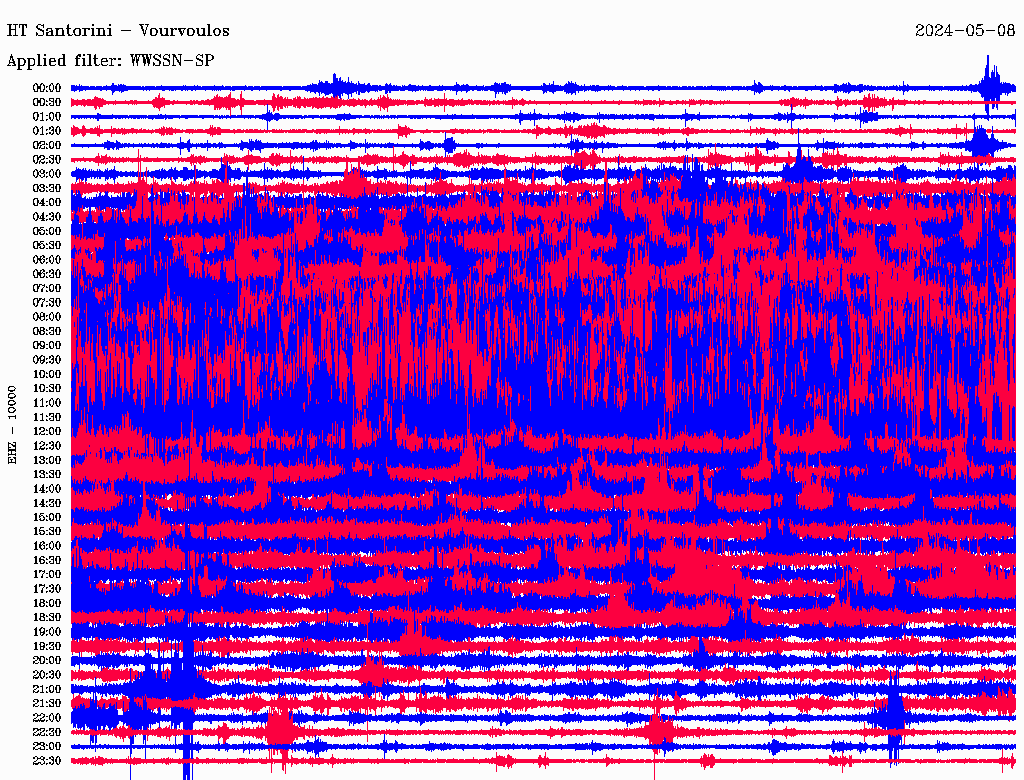Click the 01:30 time label
The height and width of the screenshot is (780, 1024).
47,131
